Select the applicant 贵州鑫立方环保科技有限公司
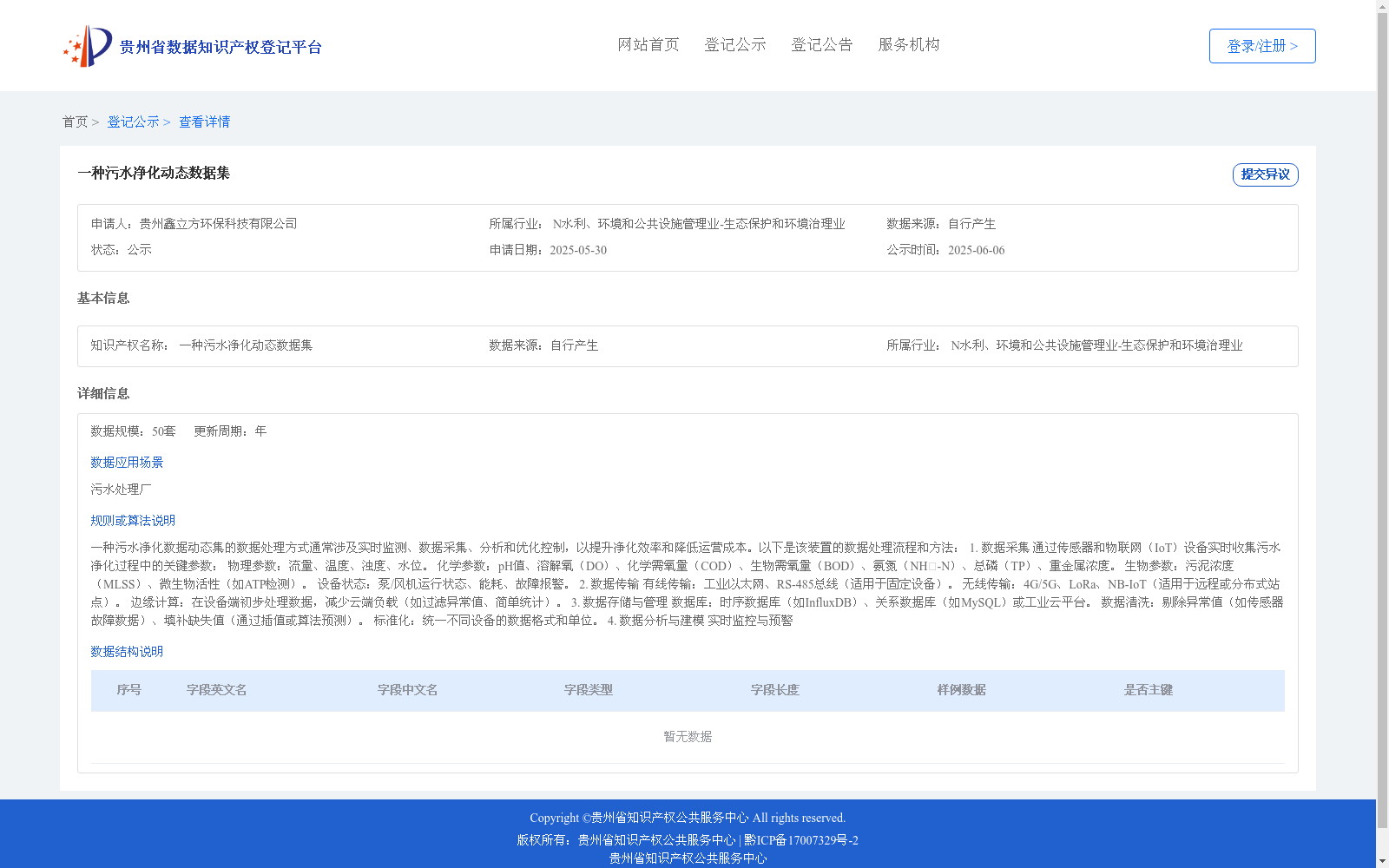The height and width of the screenshot is (868, 1389). (x=219, y=224)
